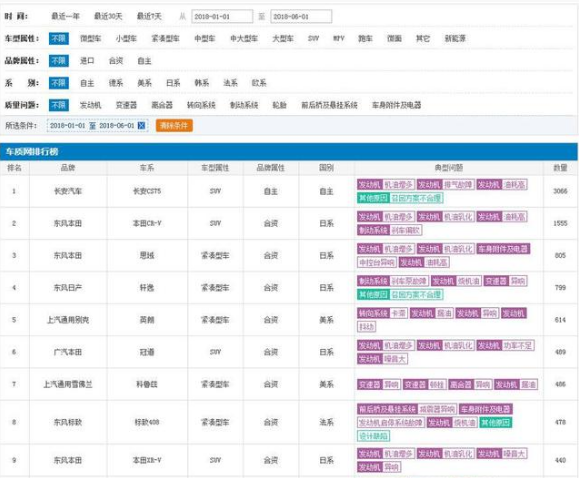This screenshot has width=579, height=478.
Task: Select 自主 in the 品牌属性 filter row
Action: 144,61
